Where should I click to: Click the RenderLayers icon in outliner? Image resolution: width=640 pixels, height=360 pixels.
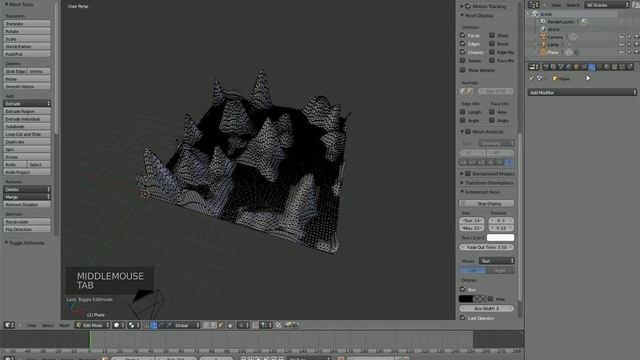point(543,21)
